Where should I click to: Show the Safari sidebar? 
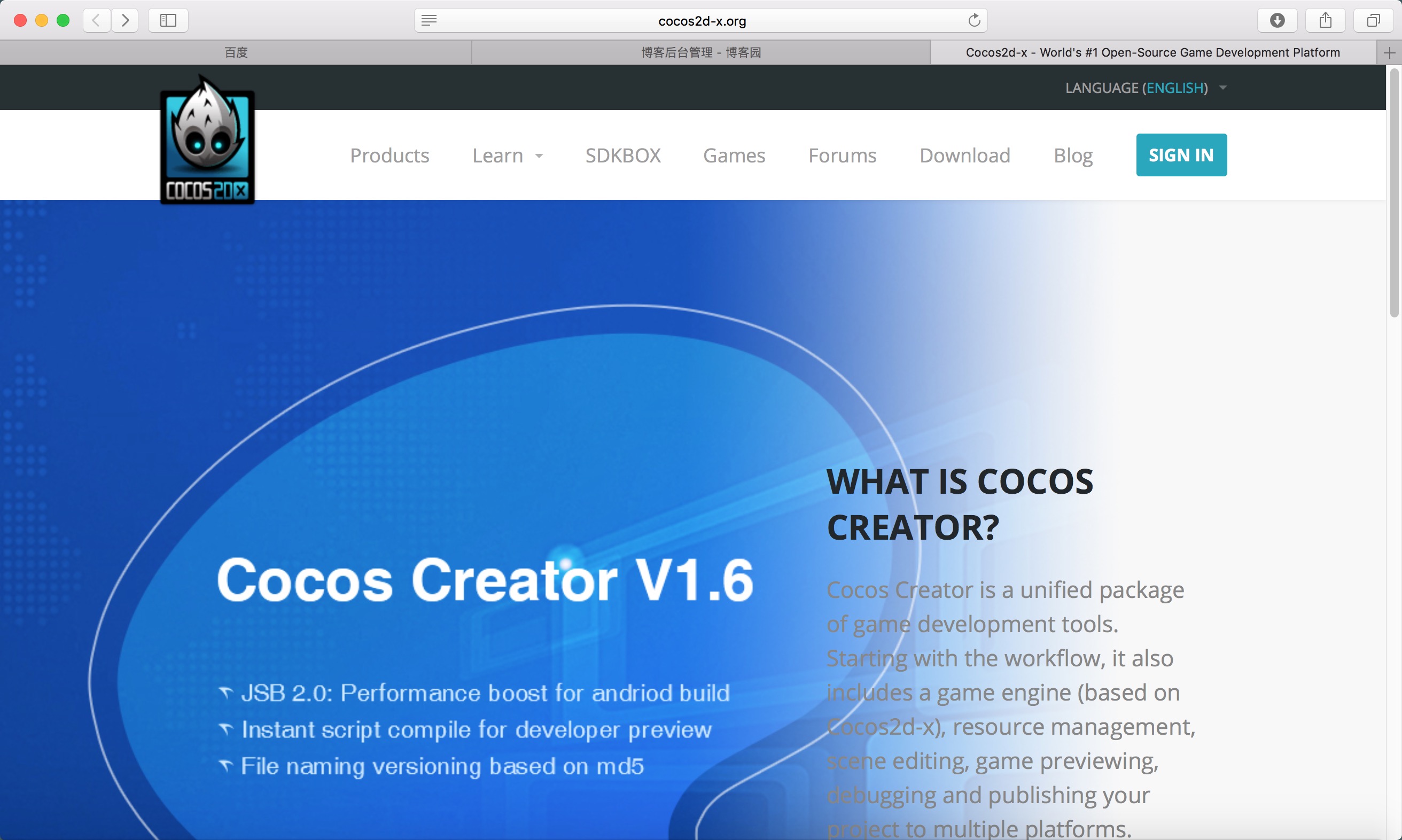(x=168, y=20)
